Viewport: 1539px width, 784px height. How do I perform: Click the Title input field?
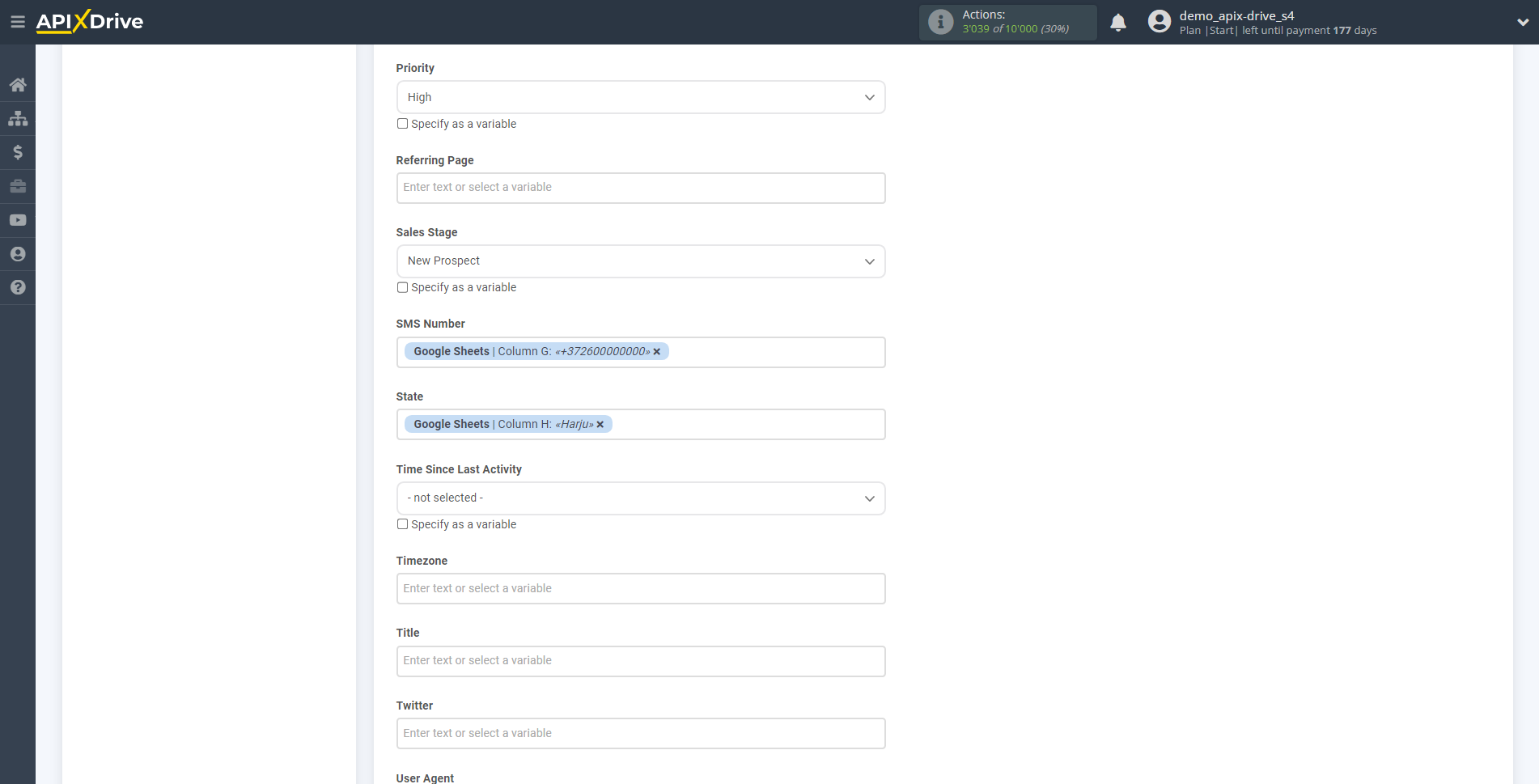coord(641,661)
